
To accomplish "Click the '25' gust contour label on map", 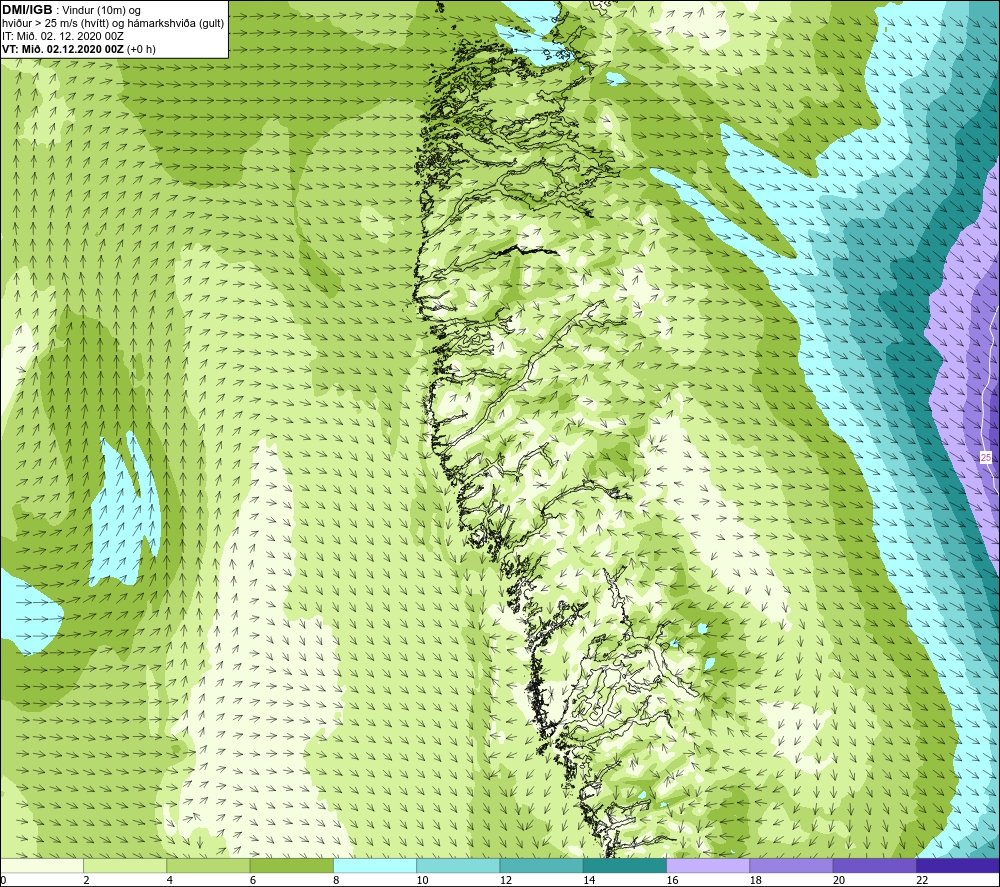I will [986, 457].
